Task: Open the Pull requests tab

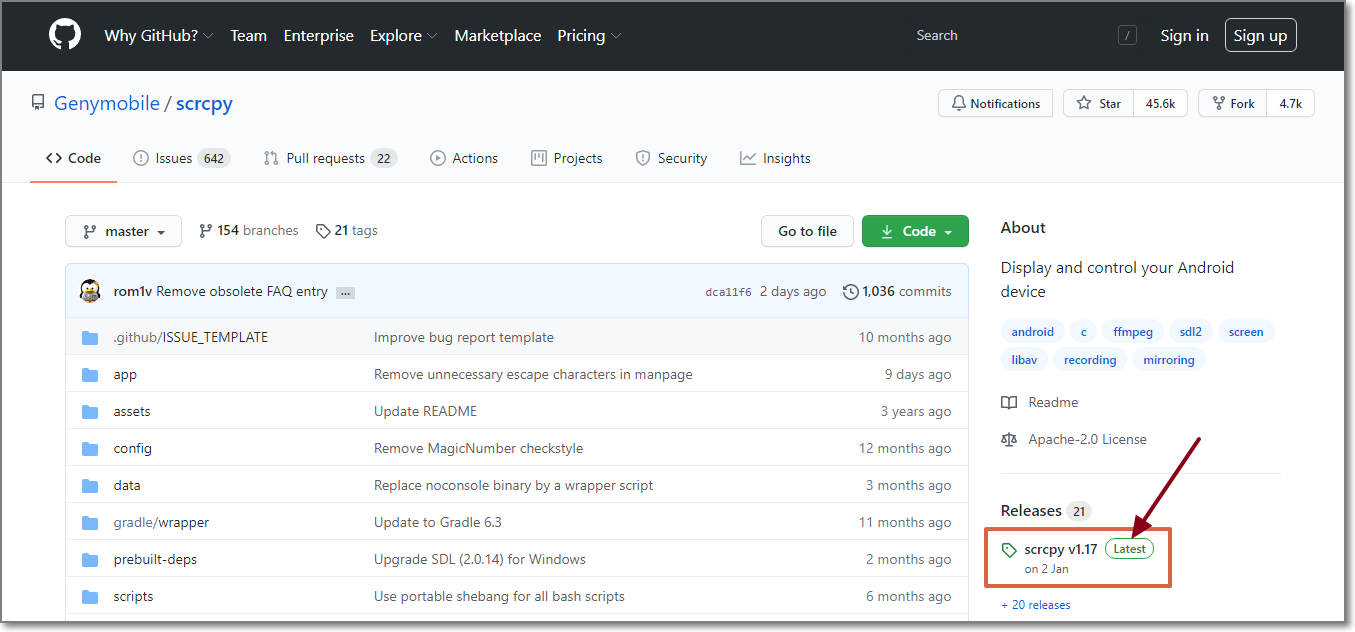Action: pyautogui.click(x=330, y=158)
